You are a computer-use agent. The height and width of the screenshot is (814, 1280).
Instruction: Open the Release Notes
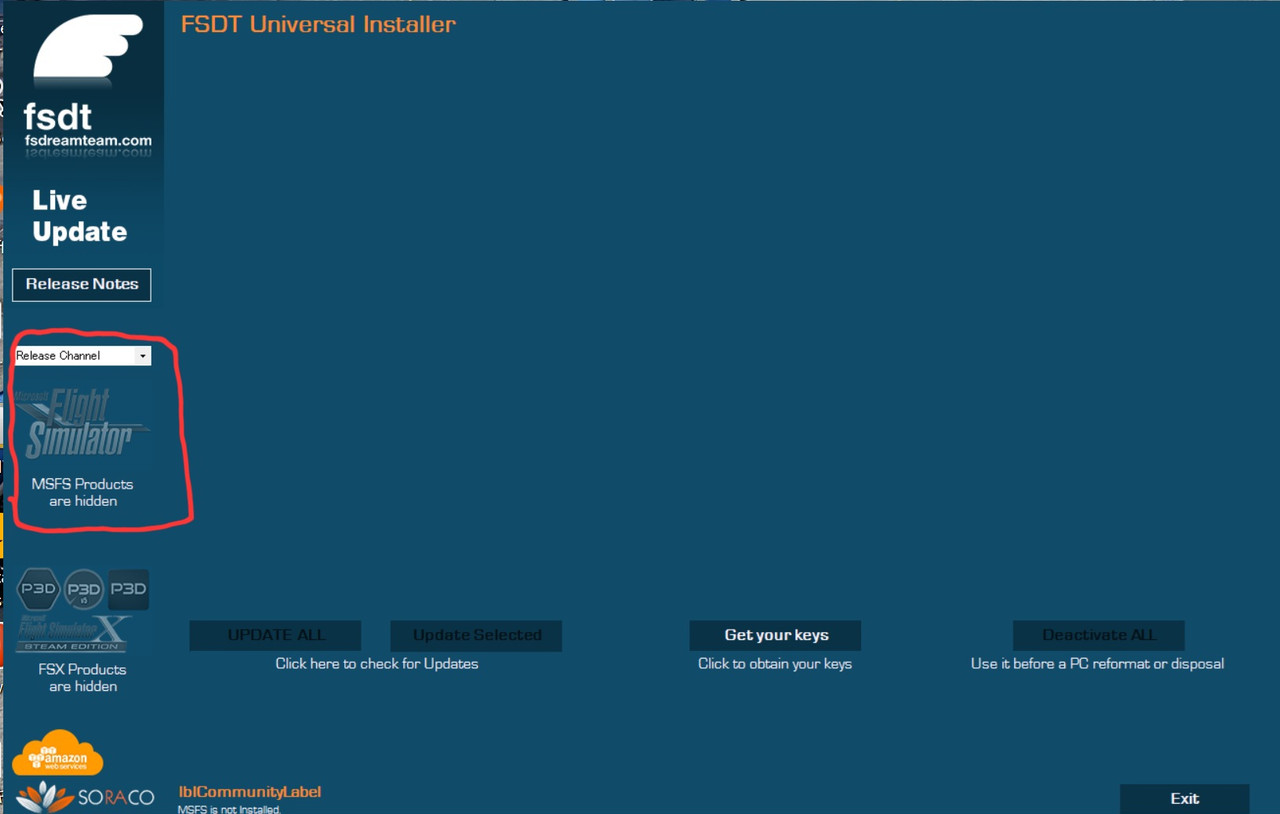(x=82, y=284)
